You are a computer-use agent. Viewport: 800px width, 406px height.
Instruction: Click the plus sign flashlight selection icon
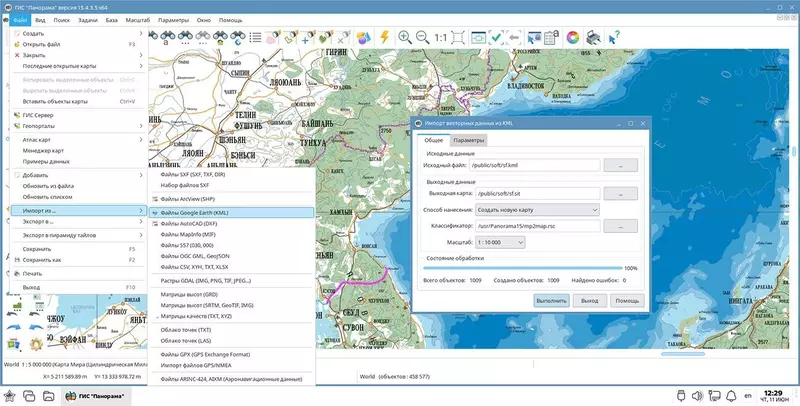click(308, 37)
